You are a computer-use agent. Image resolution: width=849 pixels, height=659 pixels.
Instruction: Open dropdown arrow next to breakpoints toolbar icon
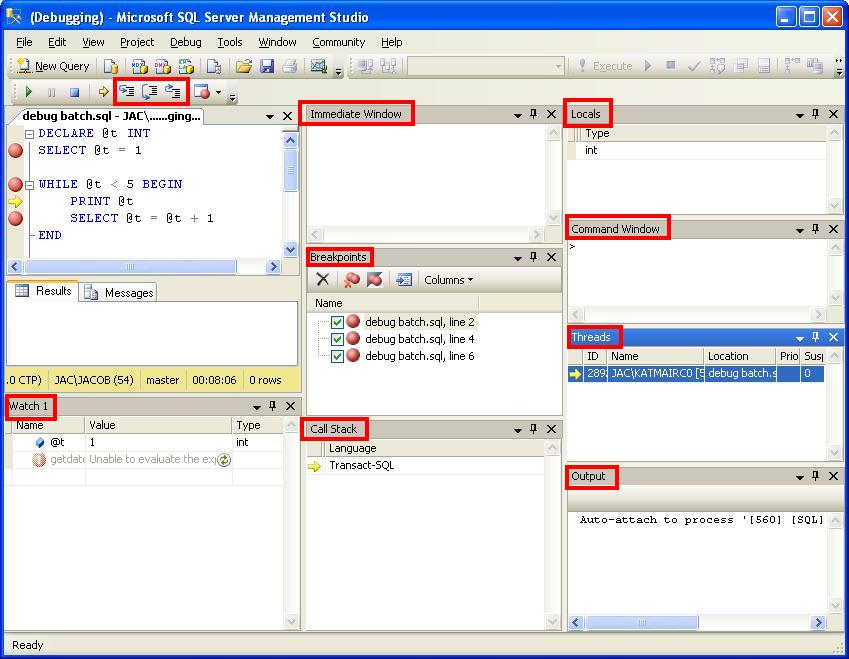tap(218, 92)
